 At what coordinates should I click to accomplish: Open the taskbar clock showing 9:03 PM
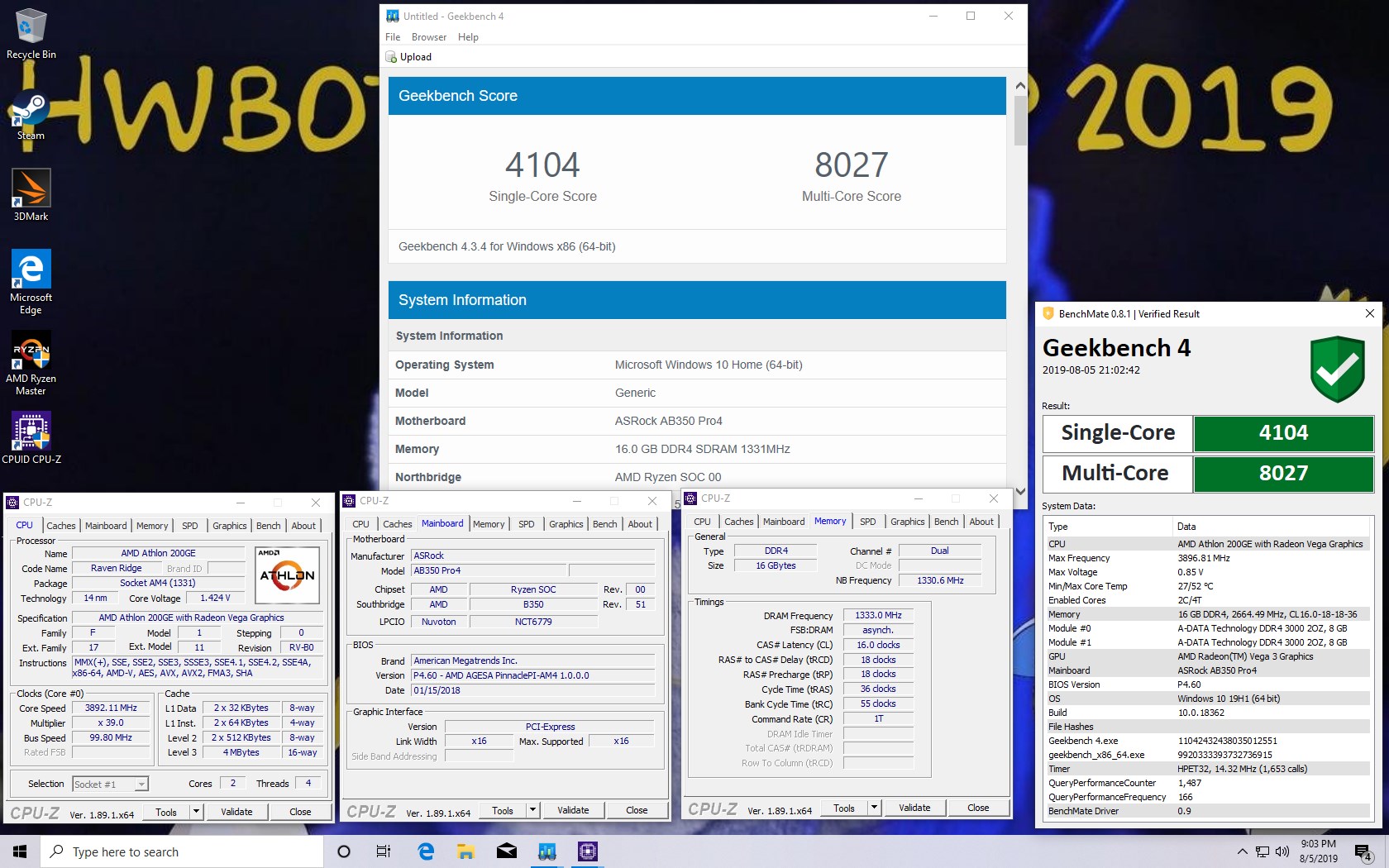pyautogui.click(x=1318, y=851)
